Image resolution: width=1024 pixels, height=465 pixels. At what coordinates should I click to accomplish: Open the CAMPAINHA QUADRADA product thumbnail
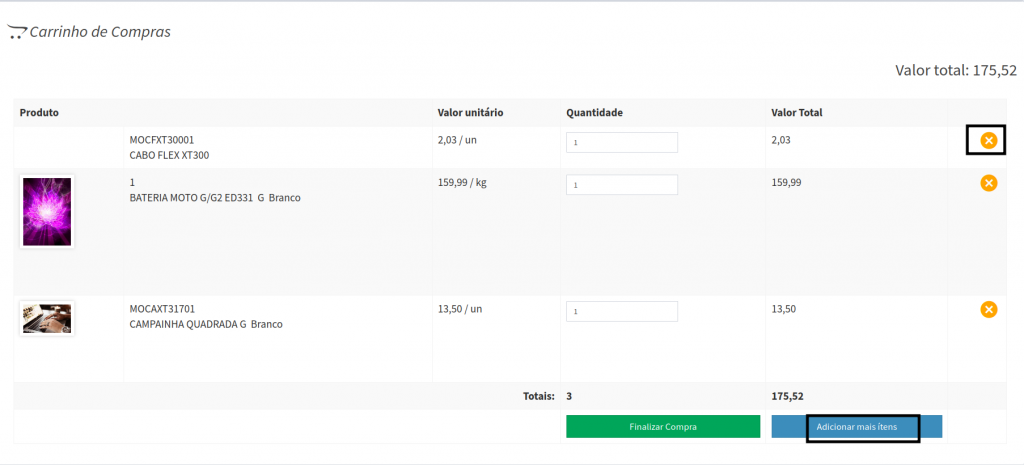pos(47,318)
